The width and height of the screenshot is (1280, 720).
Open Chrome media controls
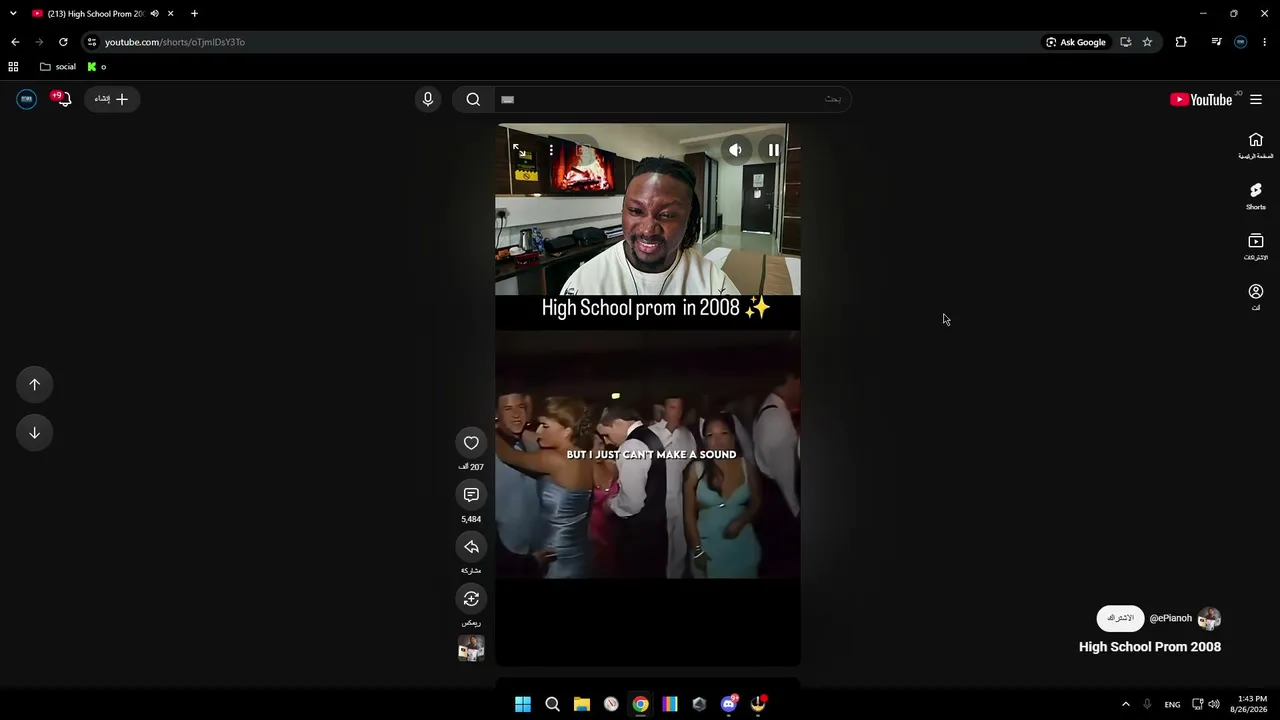click(x=1216, y=42)
